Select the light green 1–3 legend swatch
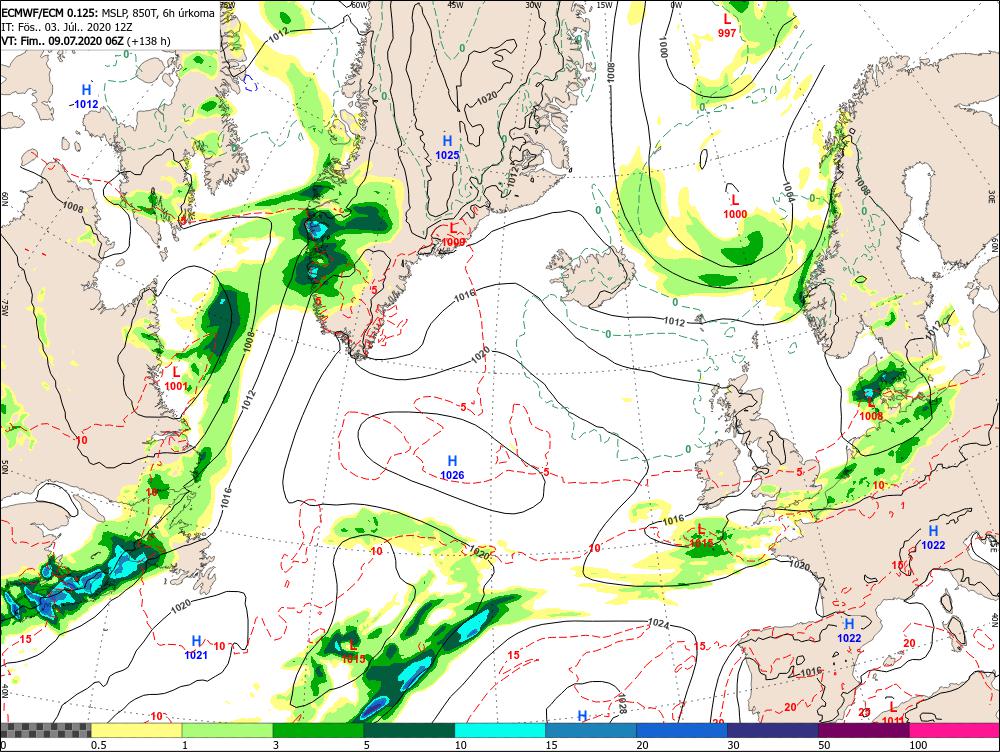Screen dimensions: 1000x752 coord(227,730)
